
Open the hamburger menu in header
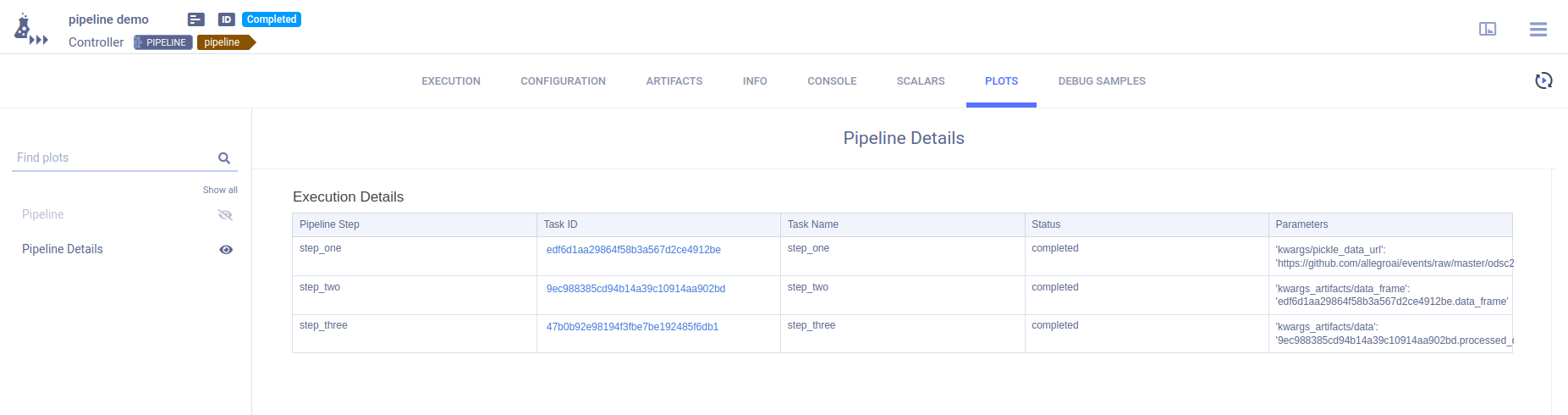(x=1538, y=29)
